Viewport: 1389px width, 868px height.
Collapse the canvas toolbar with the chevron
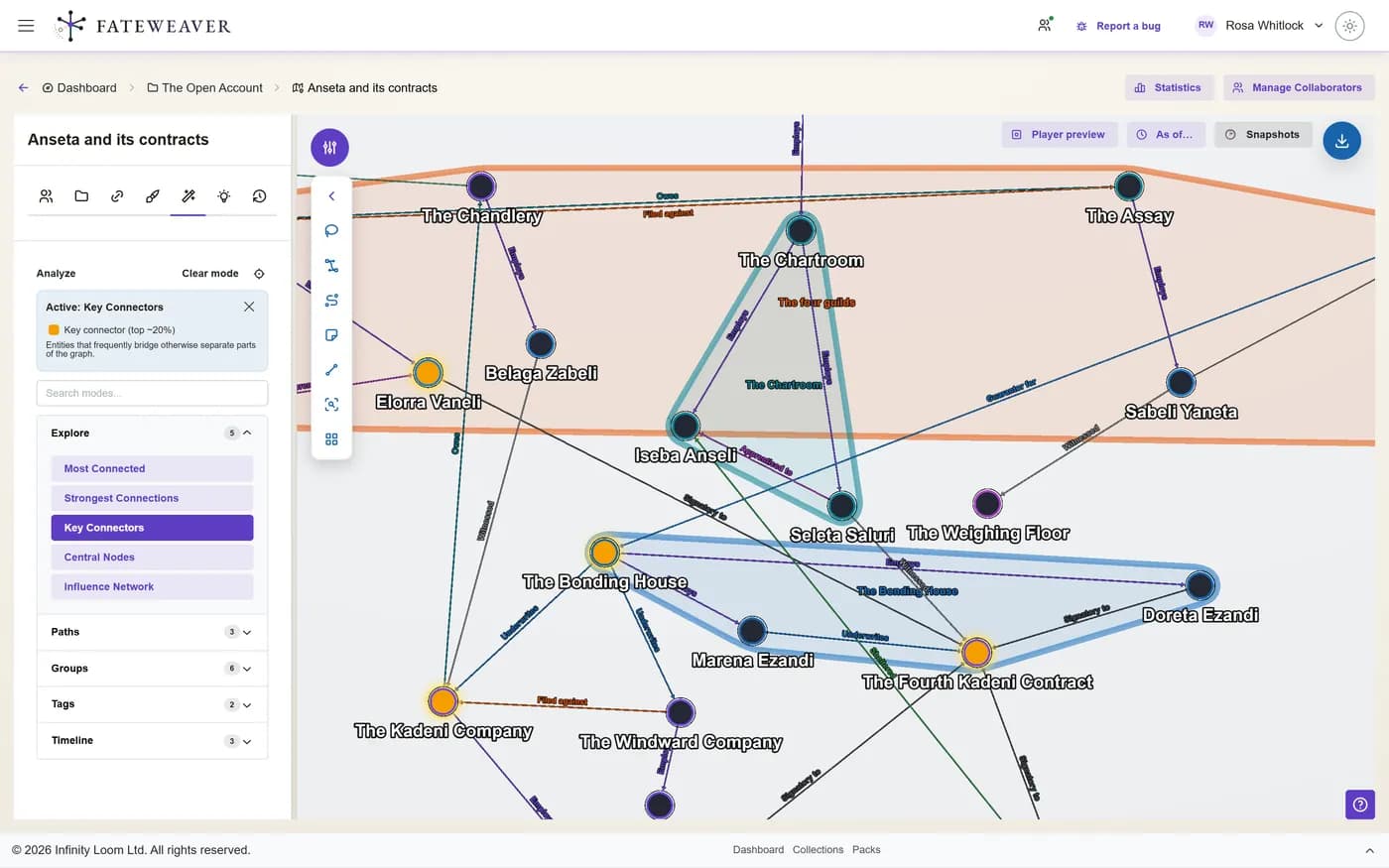click(331, 196)
